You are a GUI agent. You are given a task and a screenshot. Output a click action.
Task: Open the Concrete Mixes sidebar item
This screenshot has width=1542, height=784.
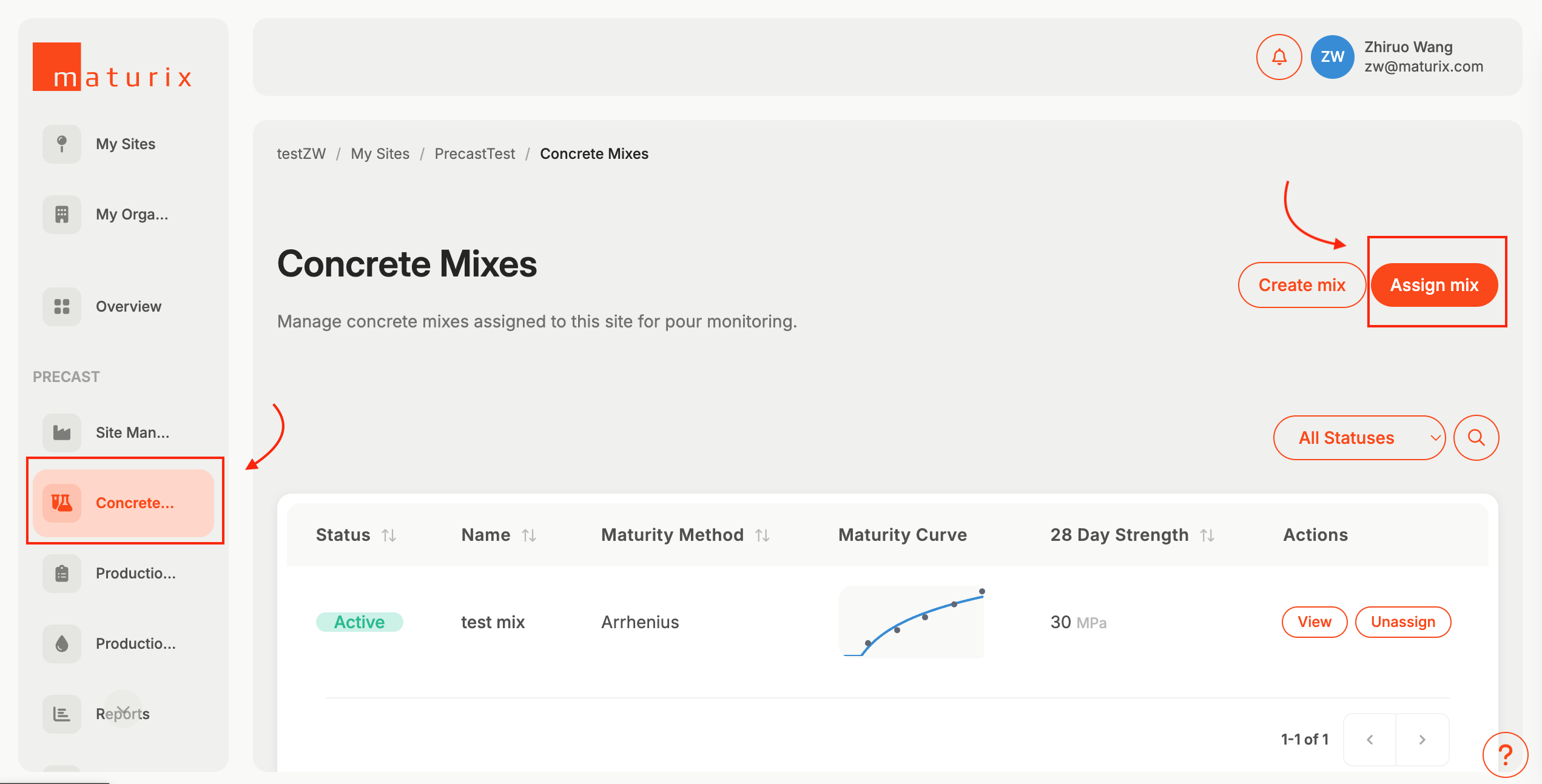[x=124, y=503]
